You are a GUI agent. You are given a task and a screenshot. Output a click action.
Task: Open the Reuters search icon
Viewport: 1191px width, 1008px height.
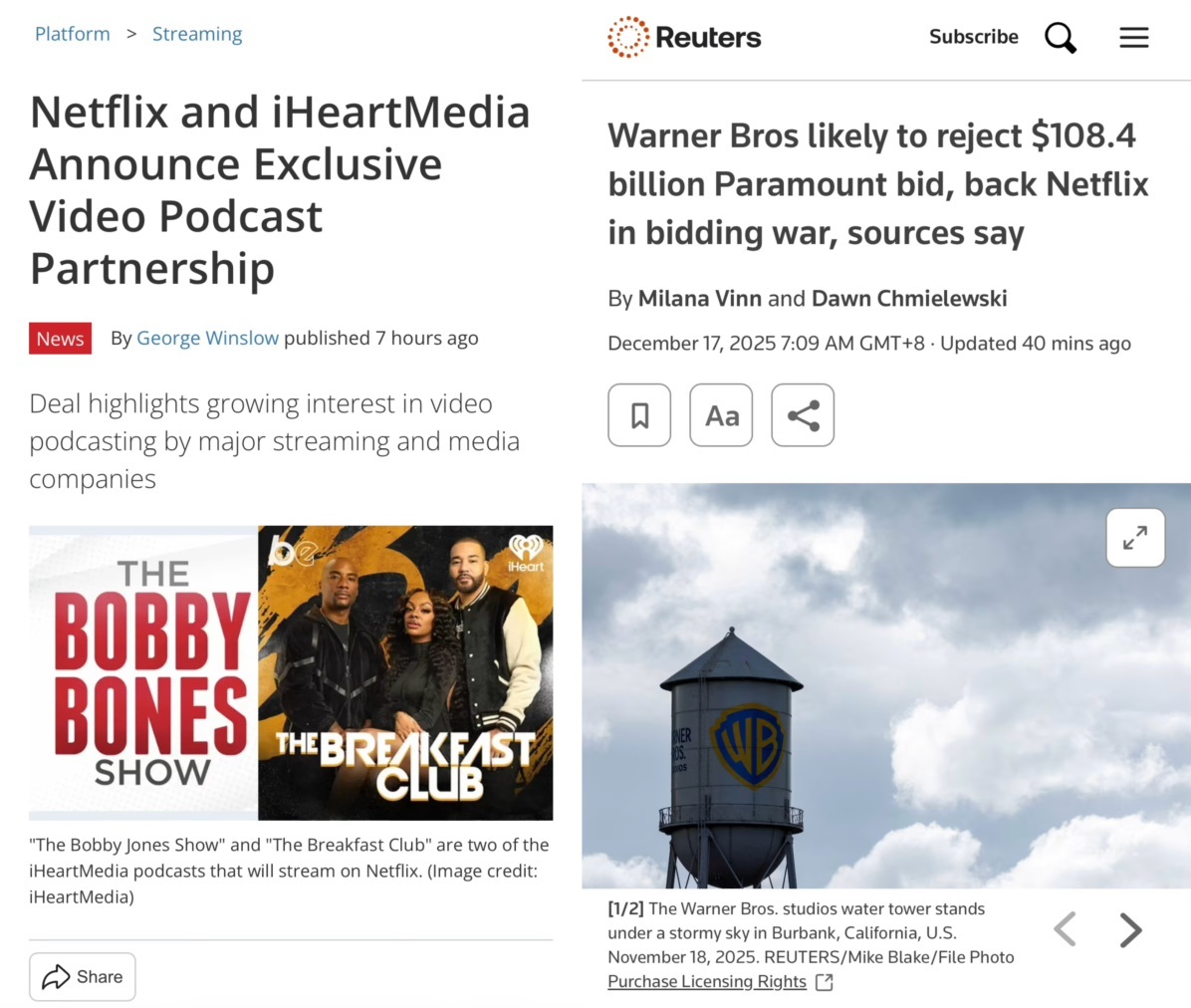(x=1060, y=38)
